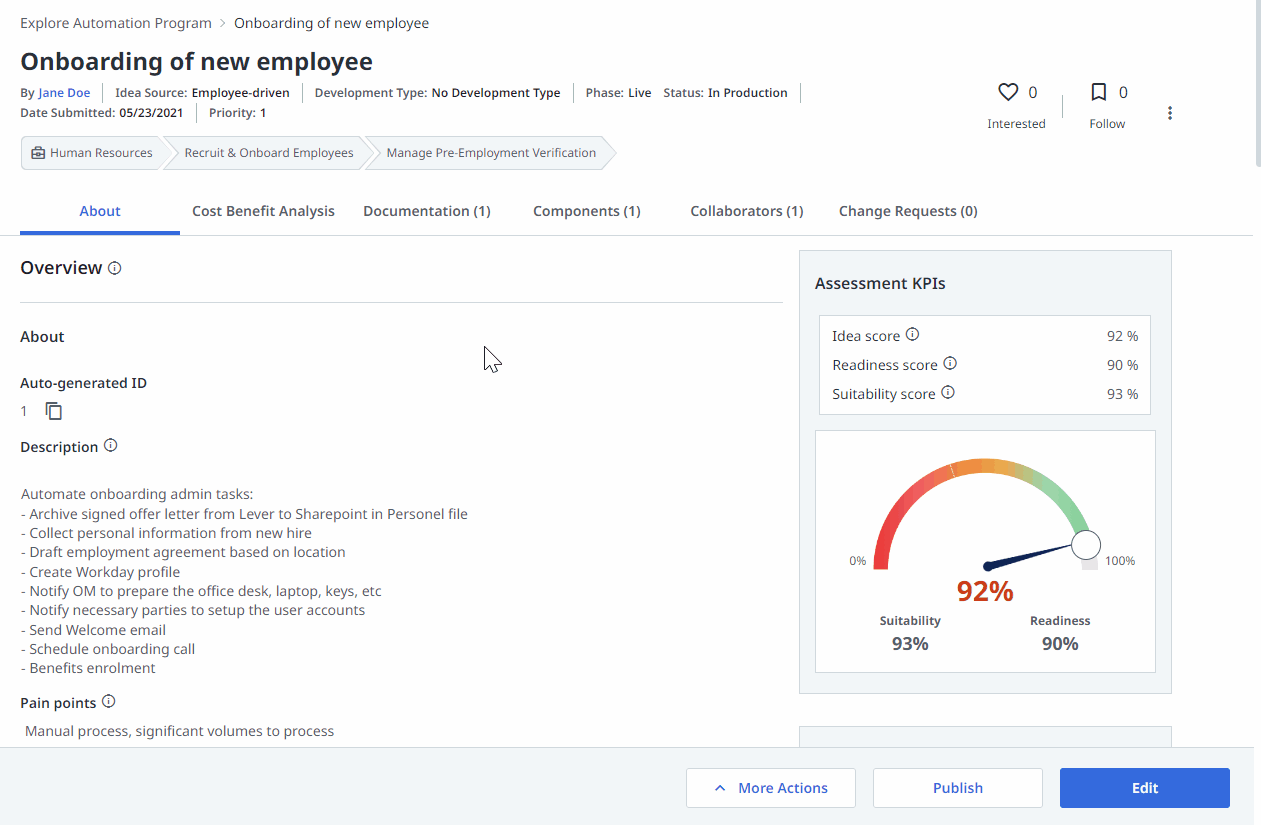The image size is (1261, 825).
Task: Open the Documentation (1) tab
Action: 427,211
